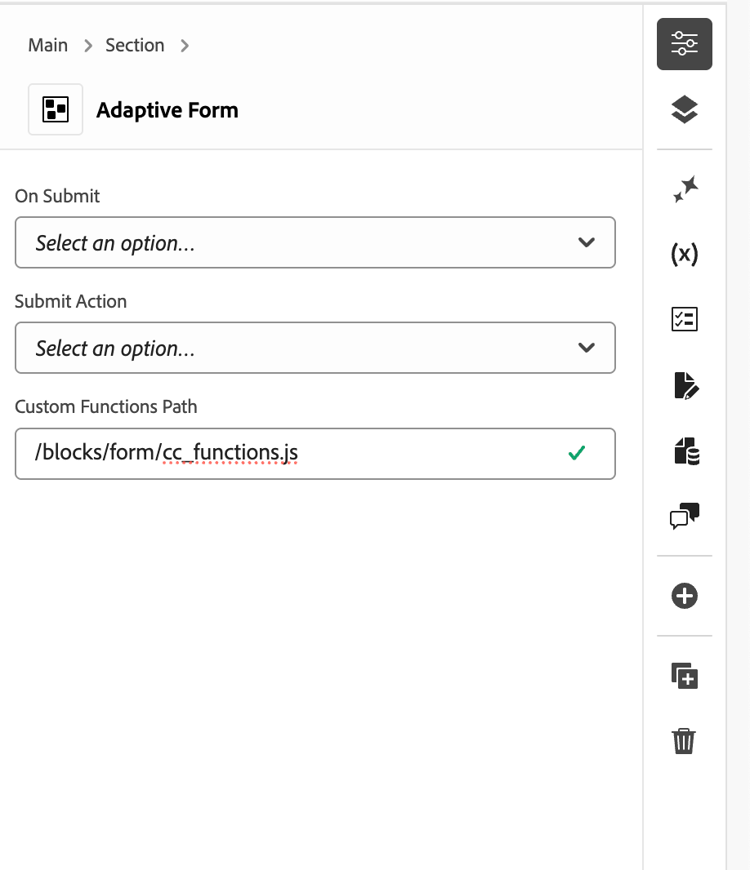The image size is (750, 870).
Task: Expand the On Submit dropdown
Action: point(315,243)
